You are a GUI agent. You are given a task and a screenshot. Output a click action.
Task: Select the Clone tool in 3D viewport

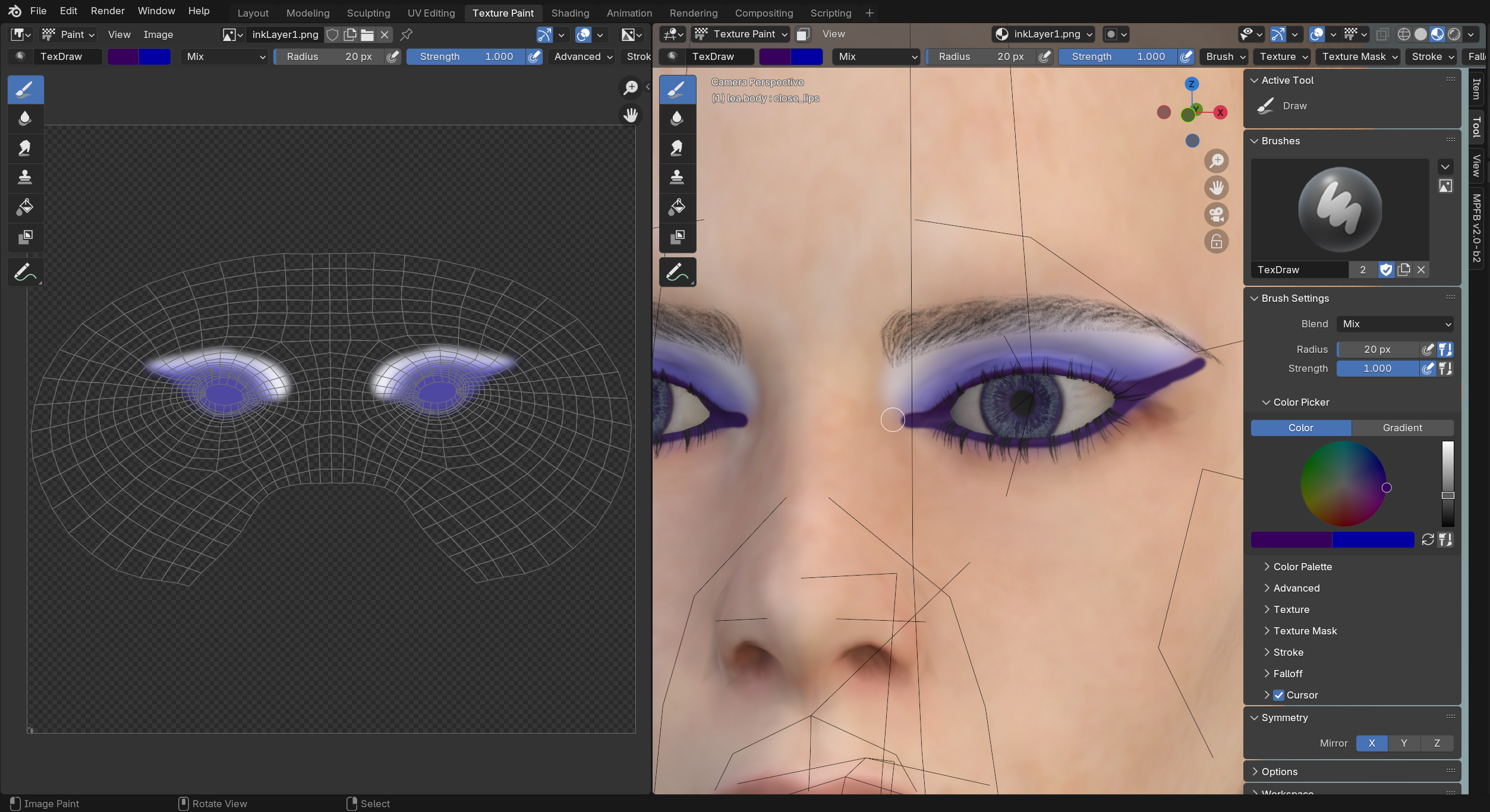pyautogui.click(x=677, y=178)
